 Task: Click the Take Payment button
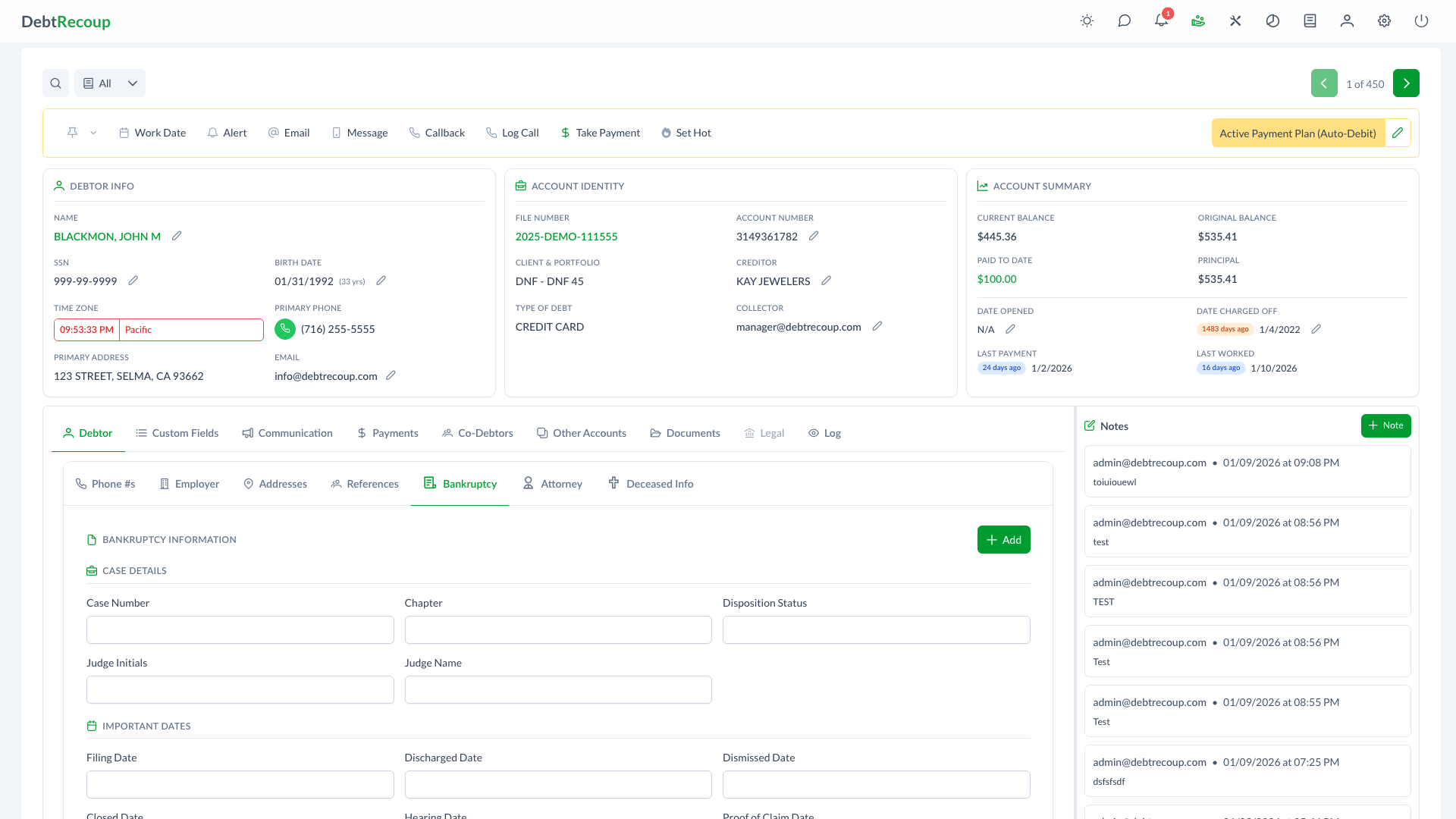[600, 133]
